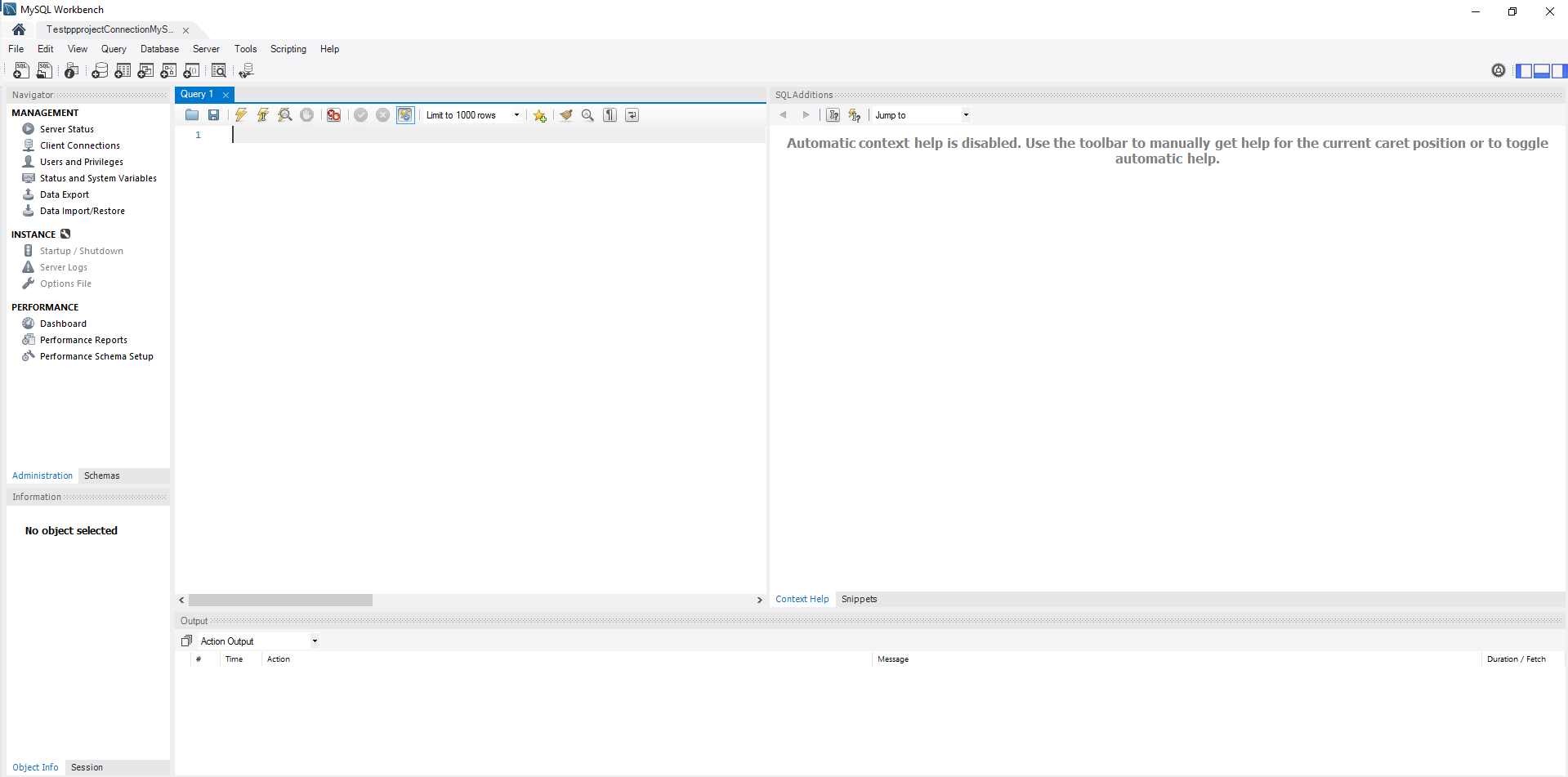The height and width of the screenshot is (777, 1568).
Task: Create new schema icon
Action: point(100,71)
